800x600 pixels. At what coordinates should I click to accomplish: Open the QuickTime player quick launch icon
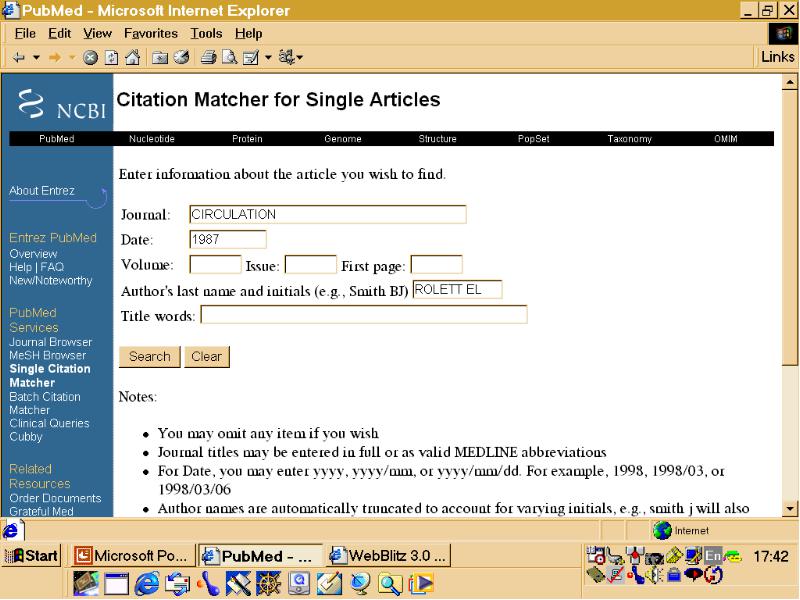(299, 584)
